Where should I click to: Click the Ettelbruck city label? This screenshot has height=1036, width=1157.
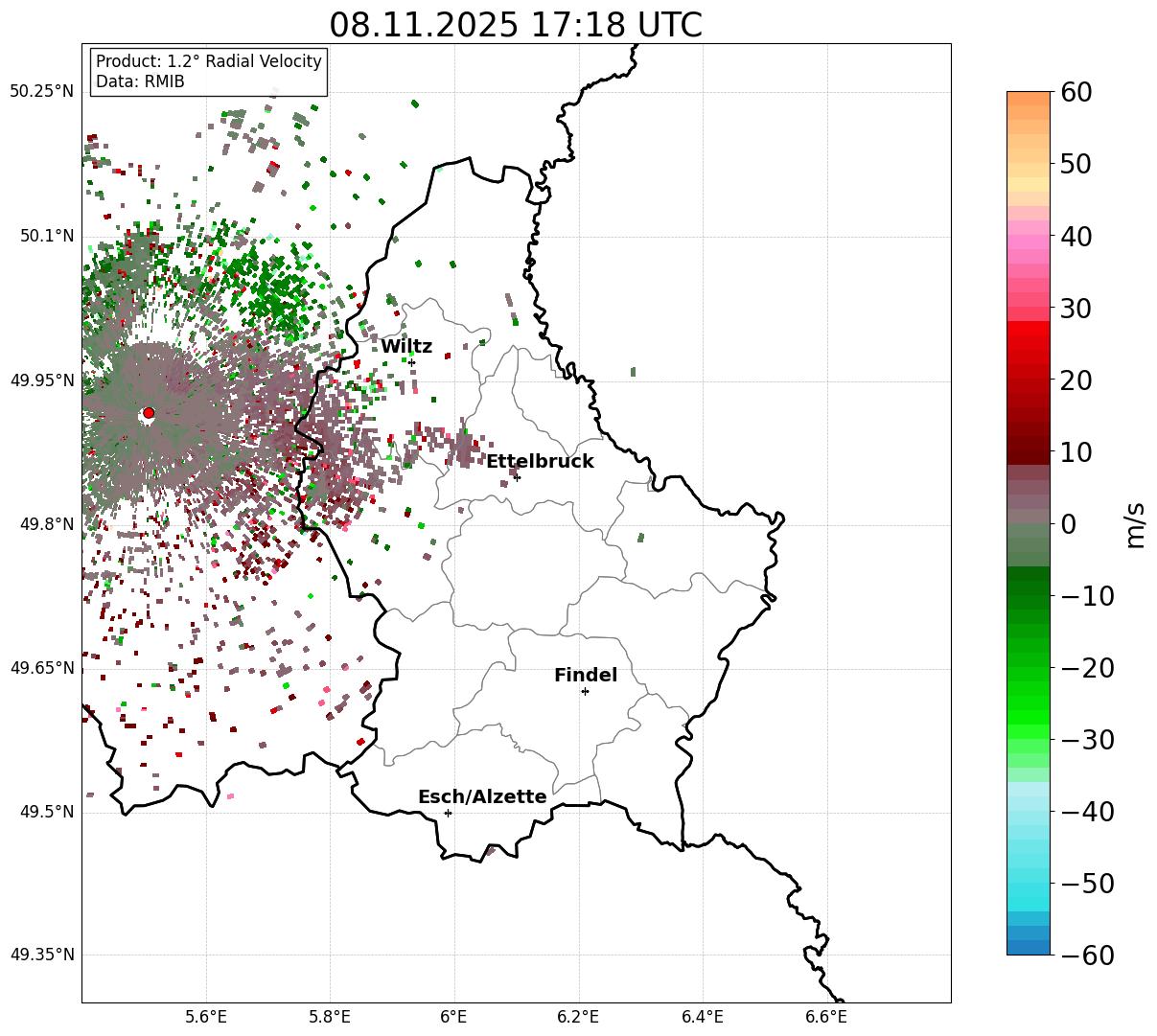[540, 462]
